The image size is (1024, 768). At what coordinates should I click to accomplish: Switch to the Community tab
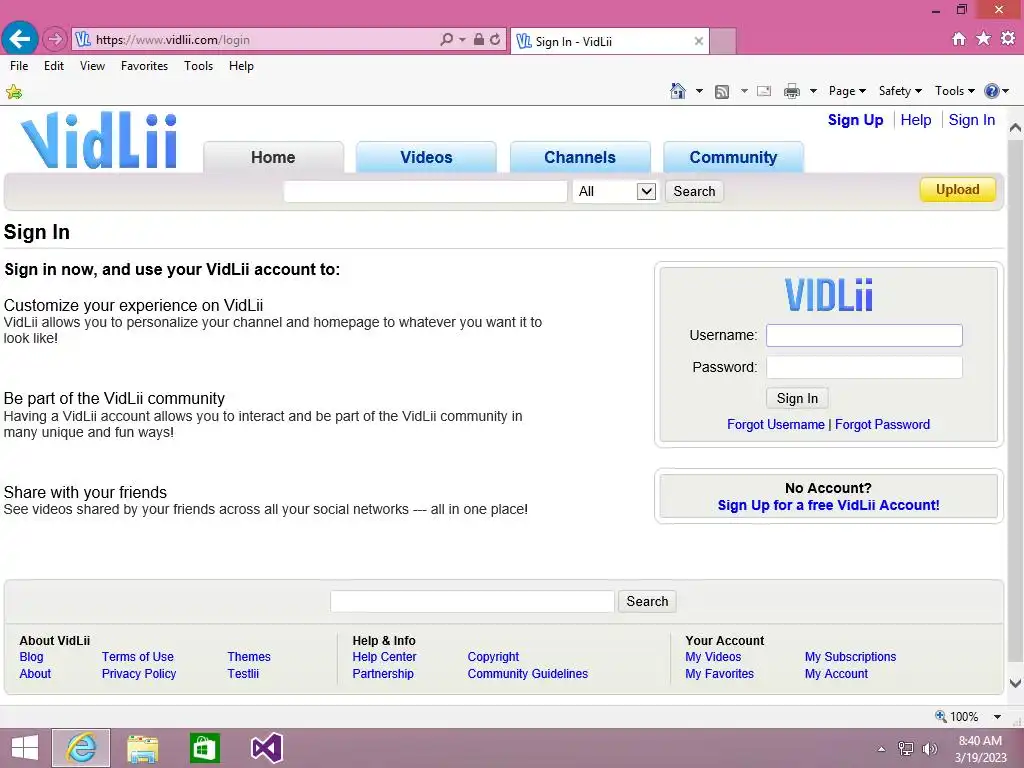tap(733, 157)
